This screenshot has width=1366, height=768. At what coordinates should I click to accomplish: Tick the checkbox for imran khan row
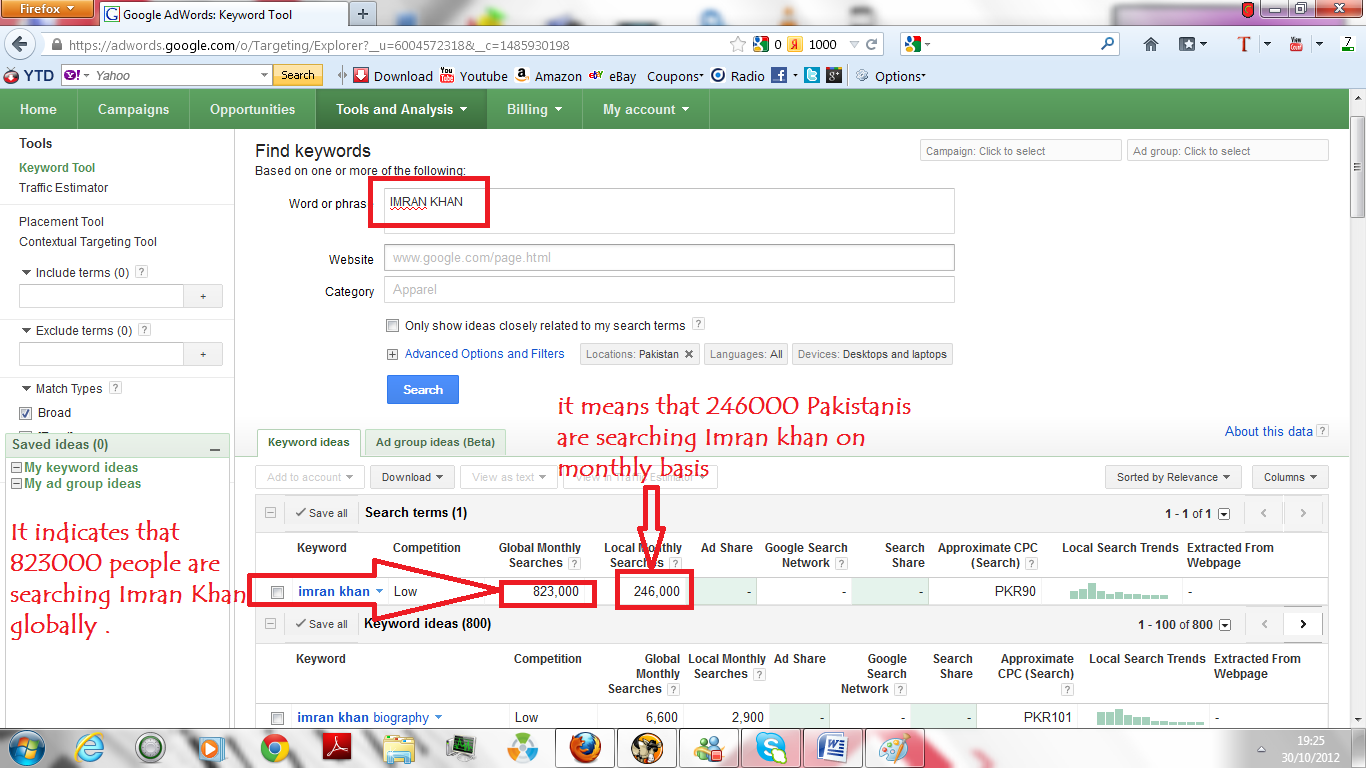[x=277, y=592]
